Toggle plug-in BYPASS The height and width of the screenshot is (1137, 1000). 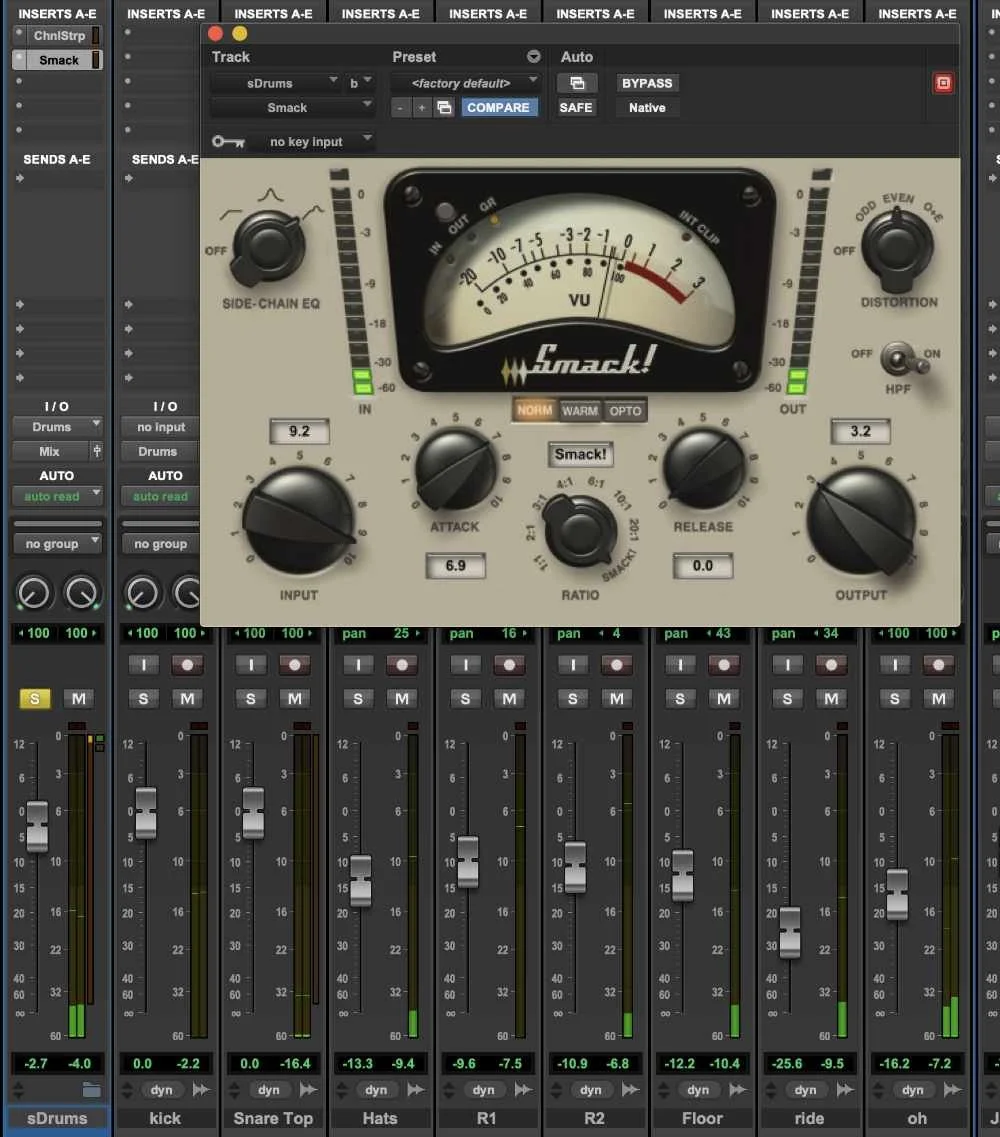[x=647, y=83]
